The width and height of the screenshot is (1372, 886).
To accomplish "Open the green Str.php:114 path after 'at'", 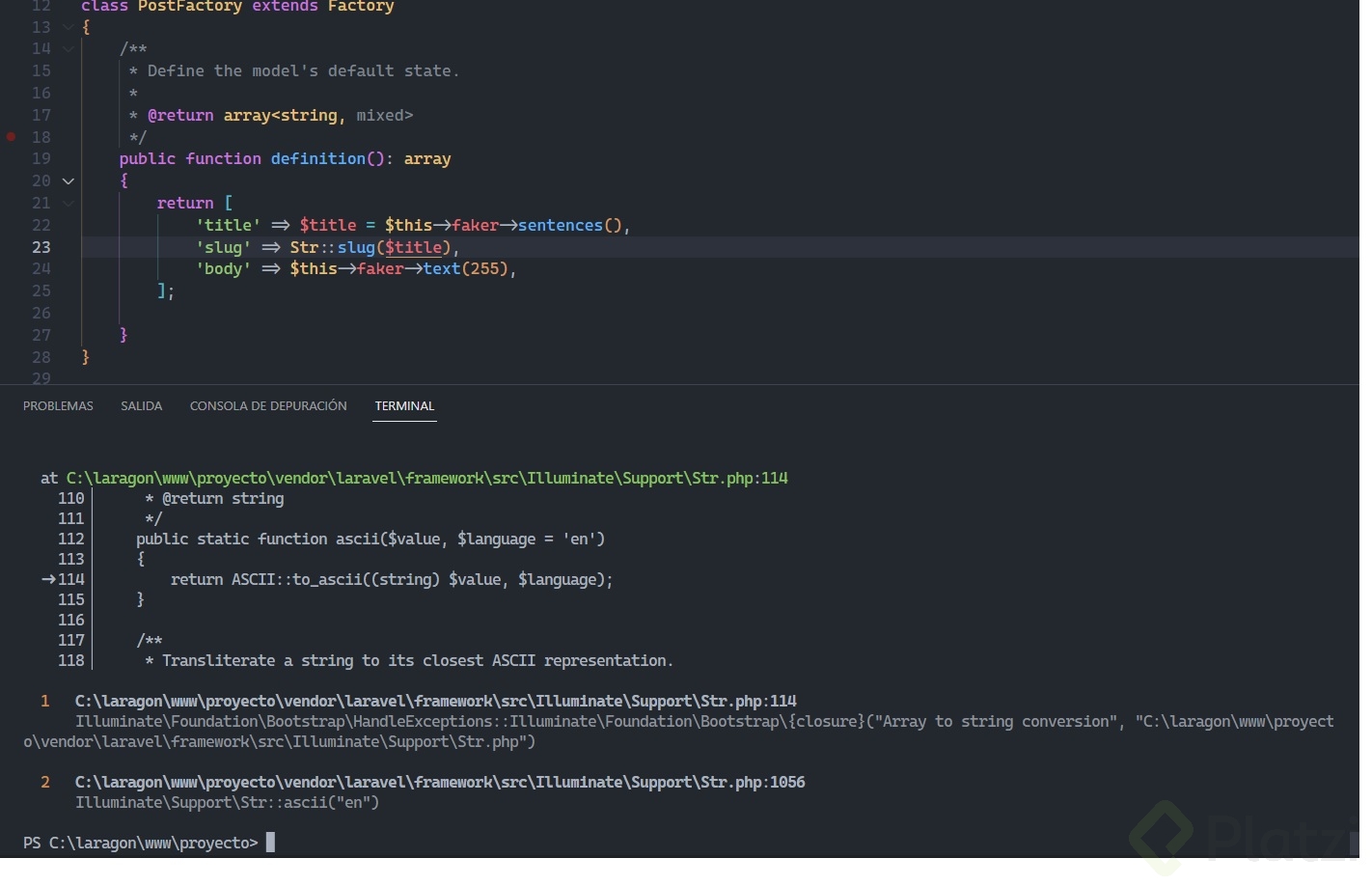I will (x=426, y=478).
